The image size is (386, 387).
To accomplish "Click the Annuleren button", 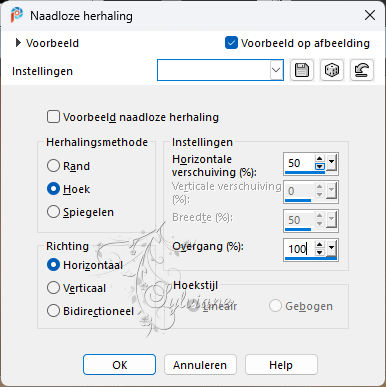I will point(200,365).
